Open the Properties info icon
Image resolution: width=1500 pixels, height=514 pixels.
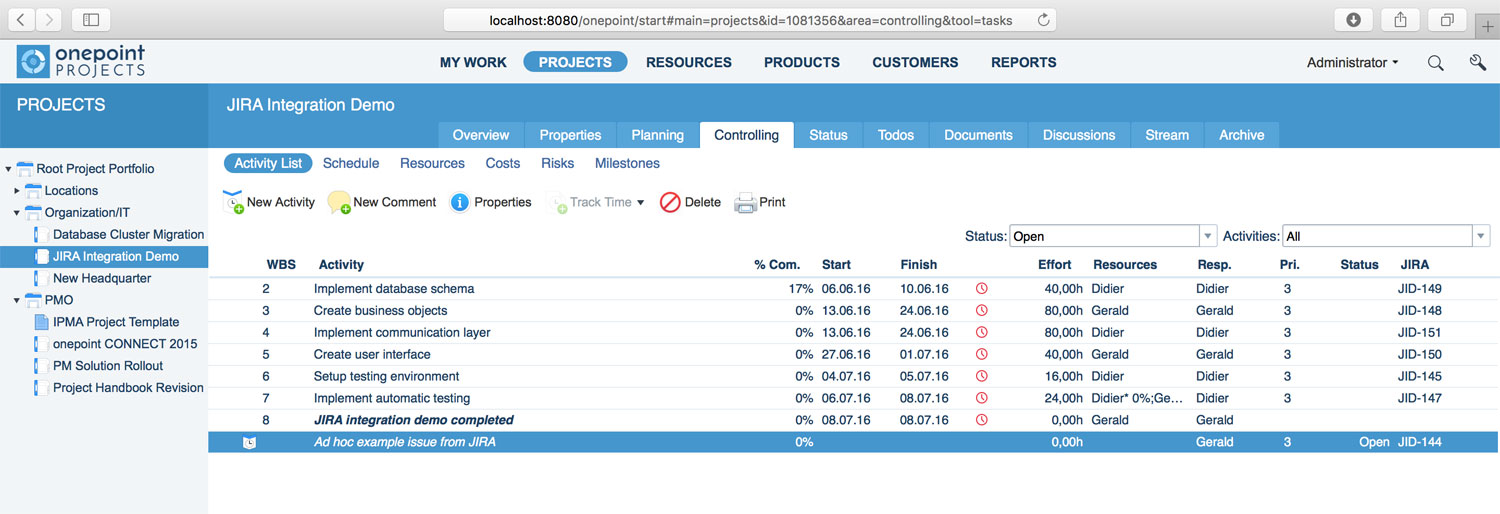pos(460,202)
